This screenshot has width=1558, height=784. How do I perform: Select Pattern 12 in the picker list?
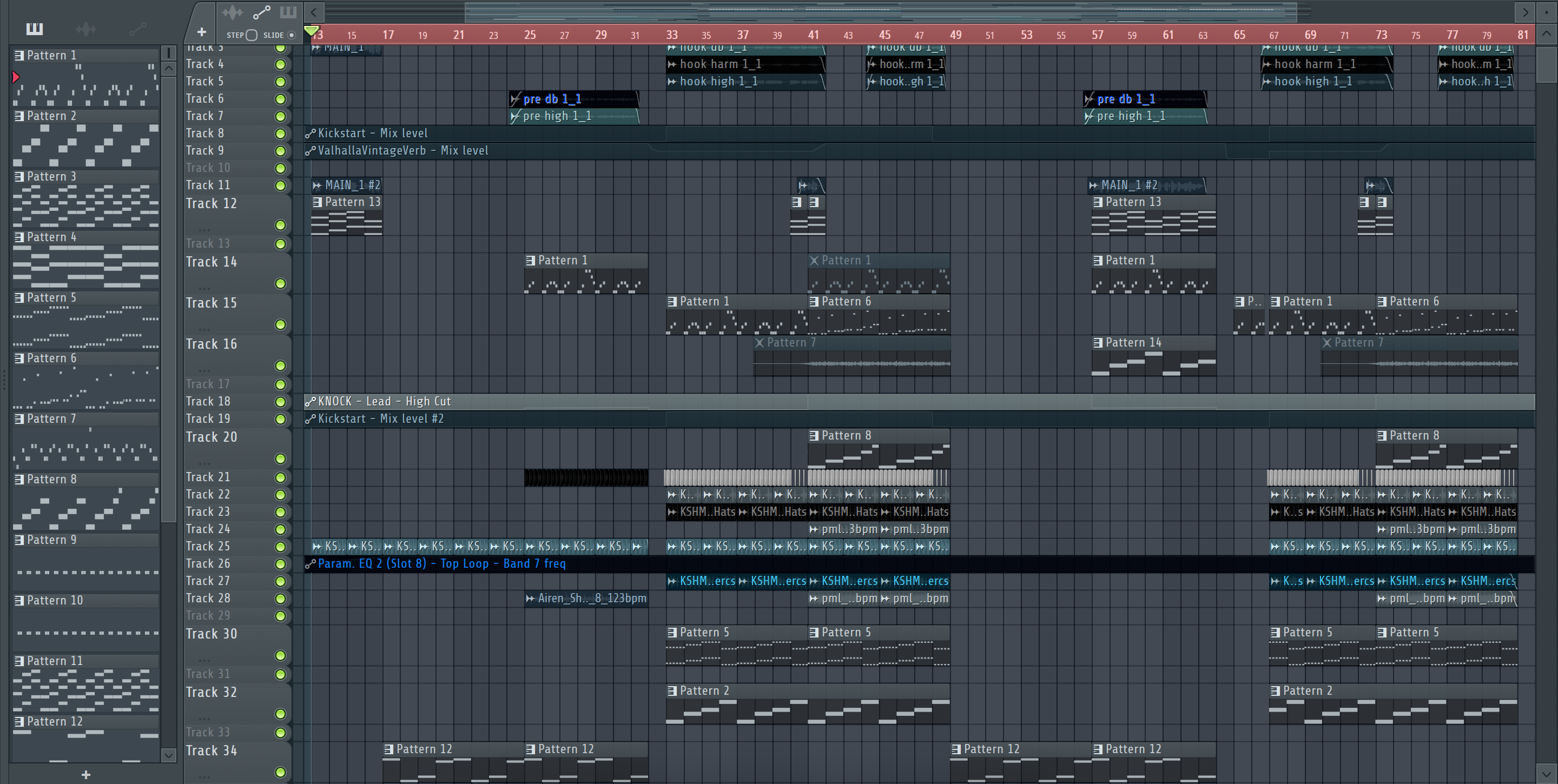[x=86, y=721]
